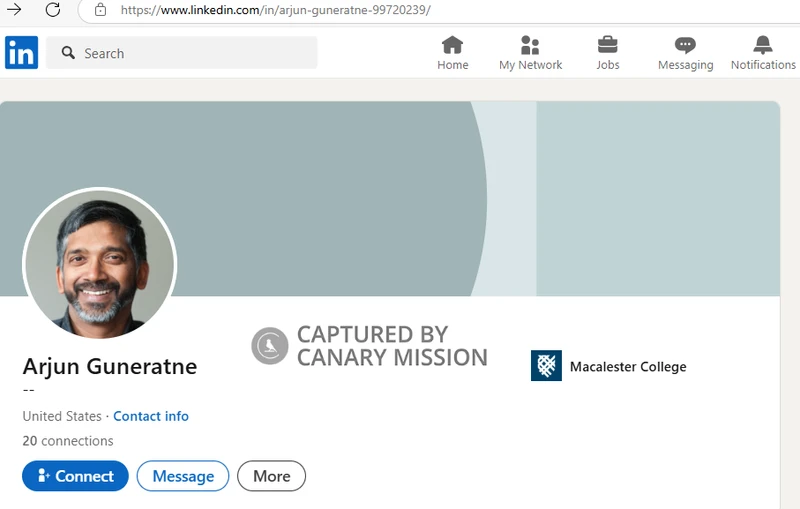Open Arjun Guneratne's profile photo
The image size is (800, 509).
(x=100, y=264)
